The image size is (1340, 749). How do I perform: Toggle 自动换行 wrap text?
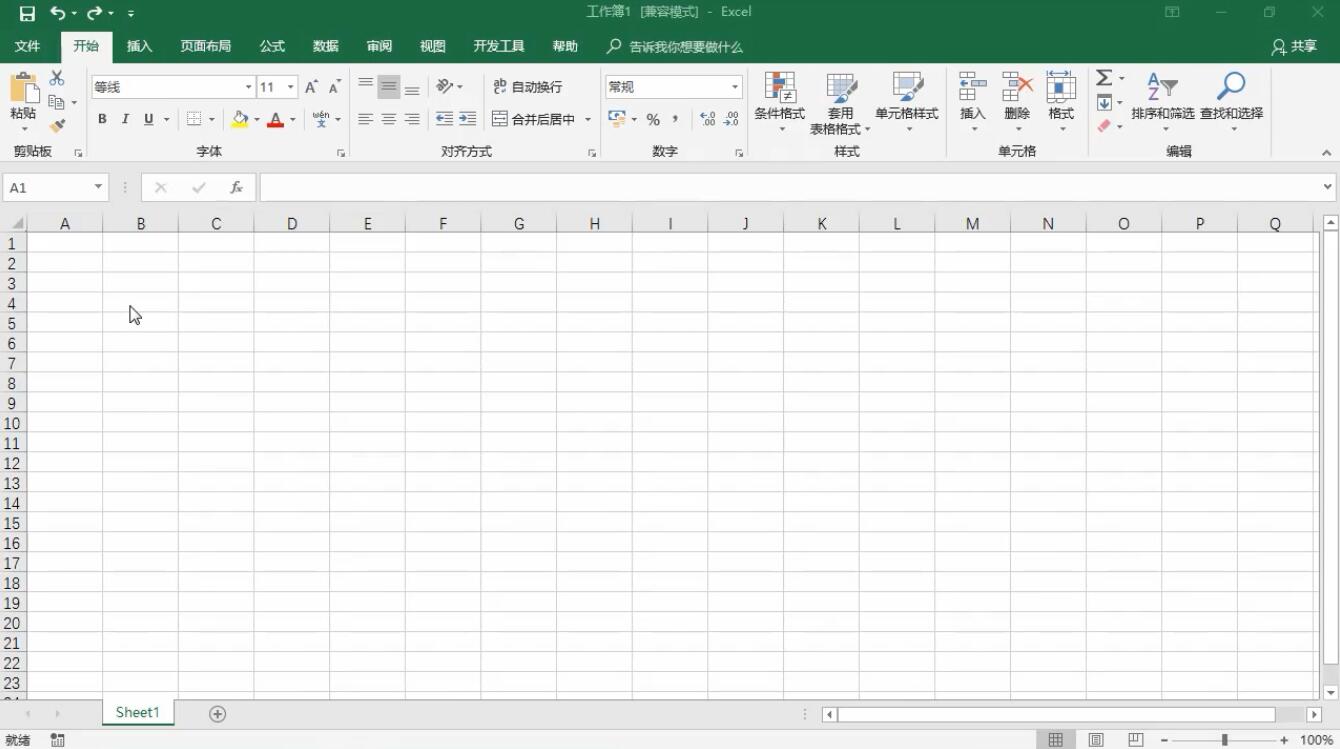tap(527, 87)
